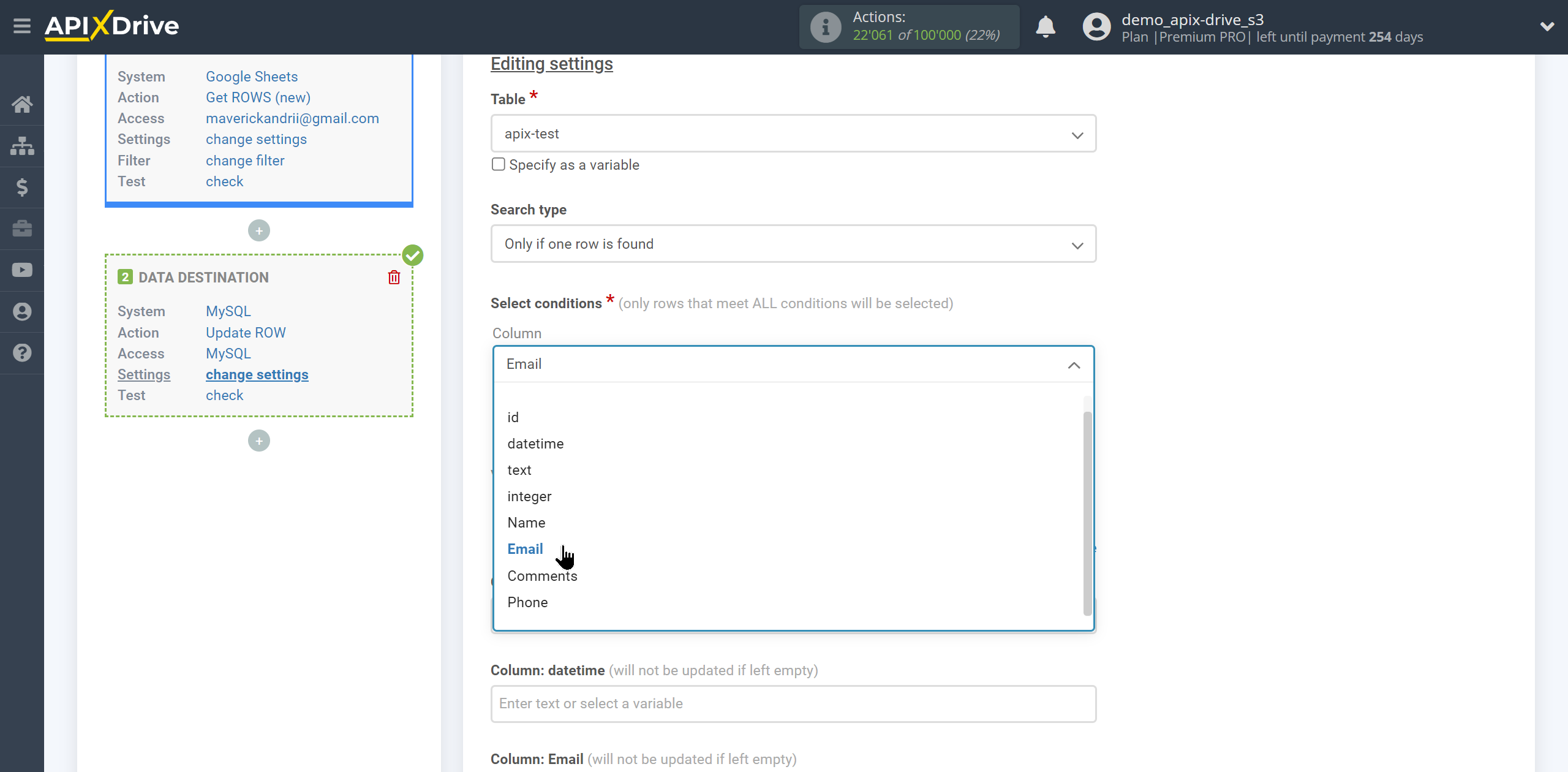The image size is (1568, 772).
Task: Click the Column: datetime input field
Action: point(792,704)
